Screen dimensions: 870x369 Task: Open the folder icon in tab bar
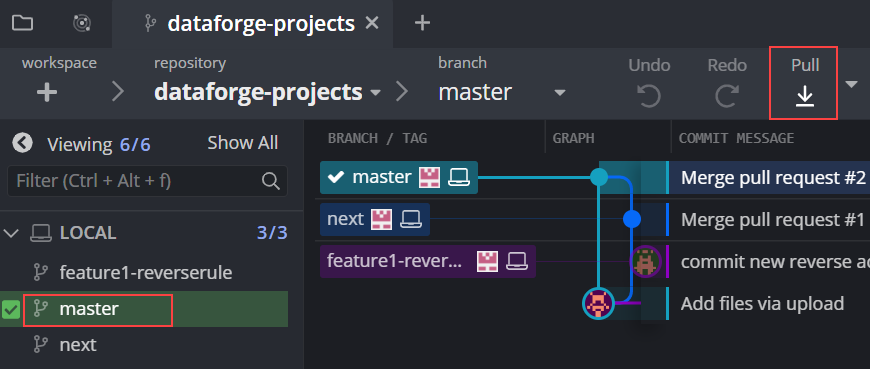pos(22,23)
